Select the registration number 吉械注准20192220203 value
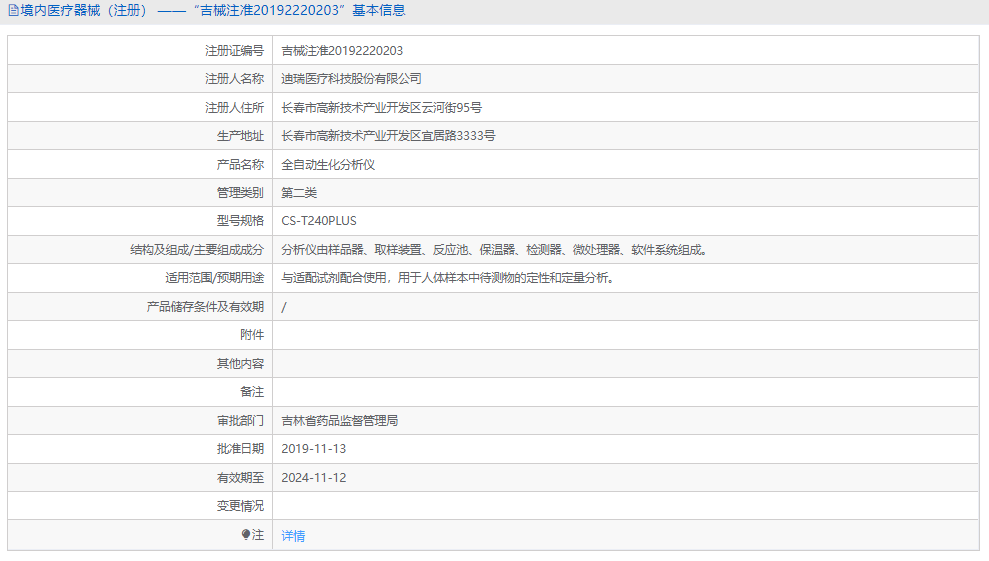Image resolution: width=989 pixels, height=561 pixels. 342,50
